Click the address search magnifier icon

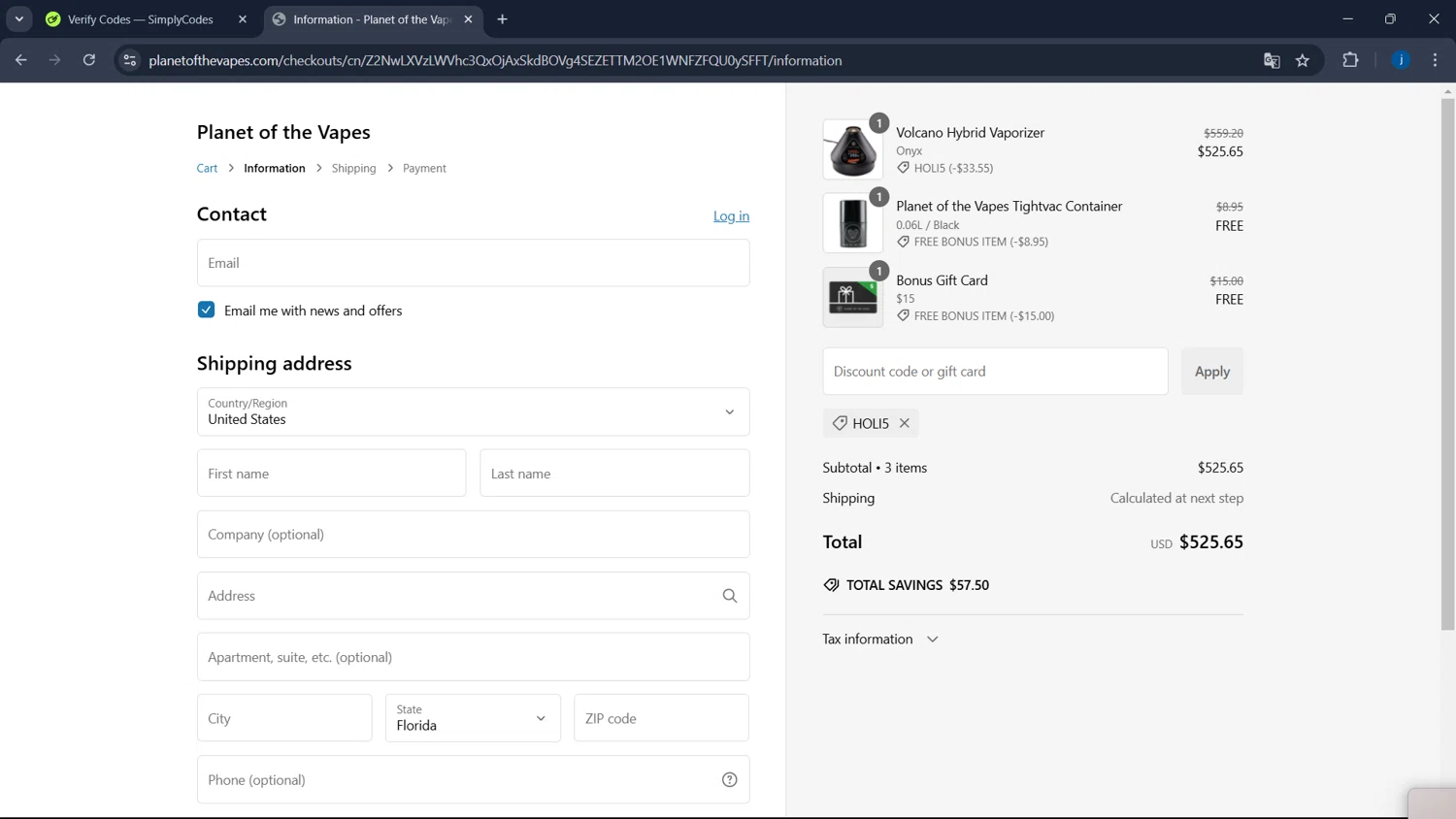730,596
